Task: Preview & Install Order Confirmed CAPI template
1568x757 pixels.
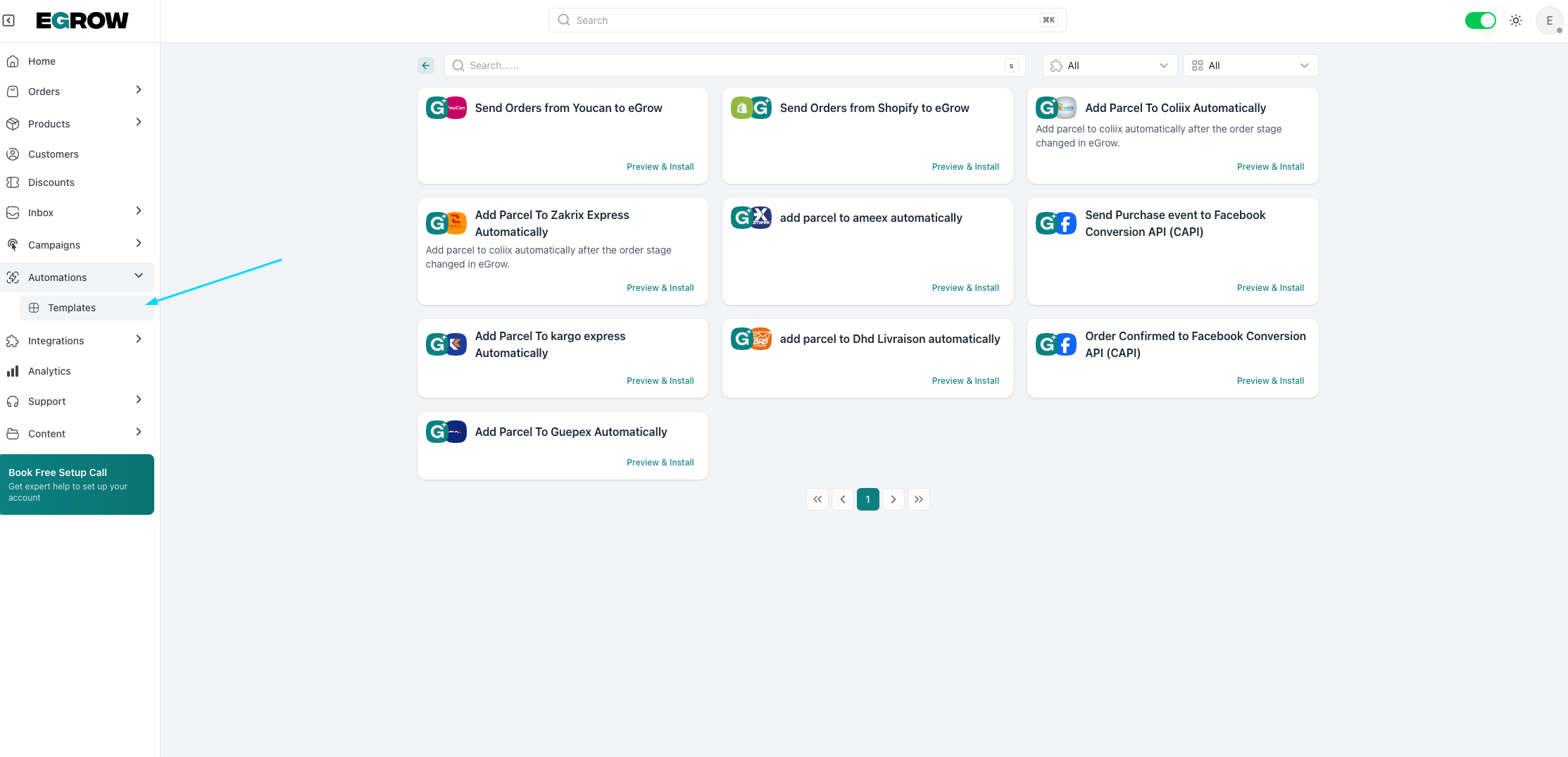Action: pos(1270,381)
